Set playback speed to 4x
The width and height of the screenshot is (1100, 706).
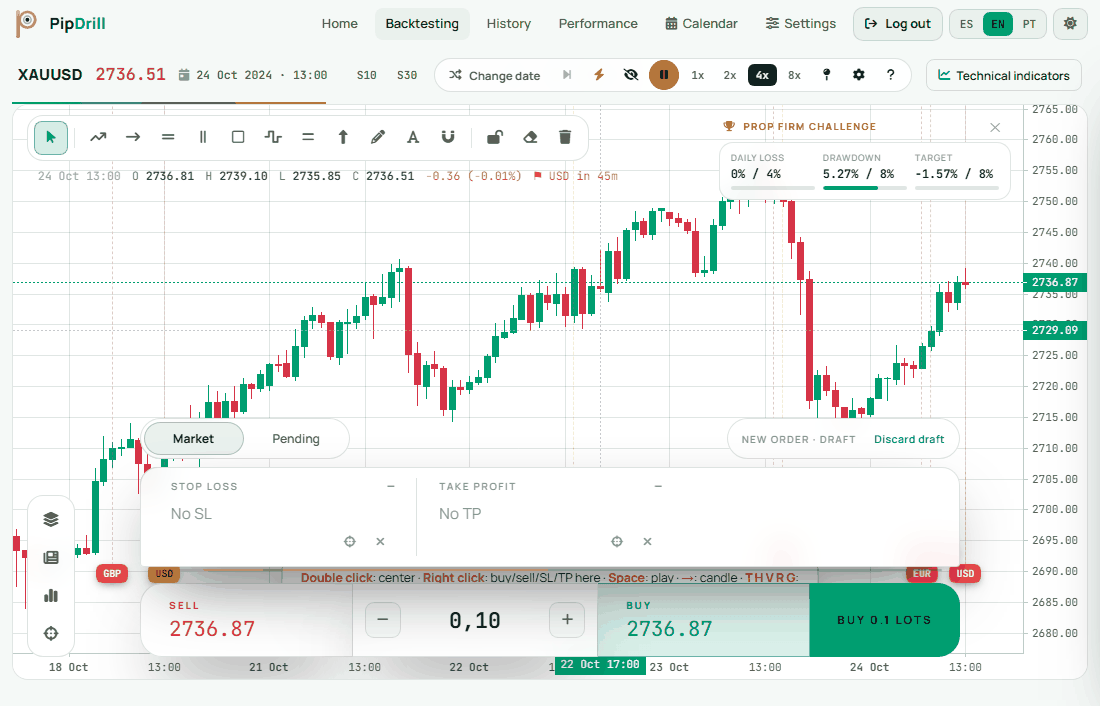[762, 75]
